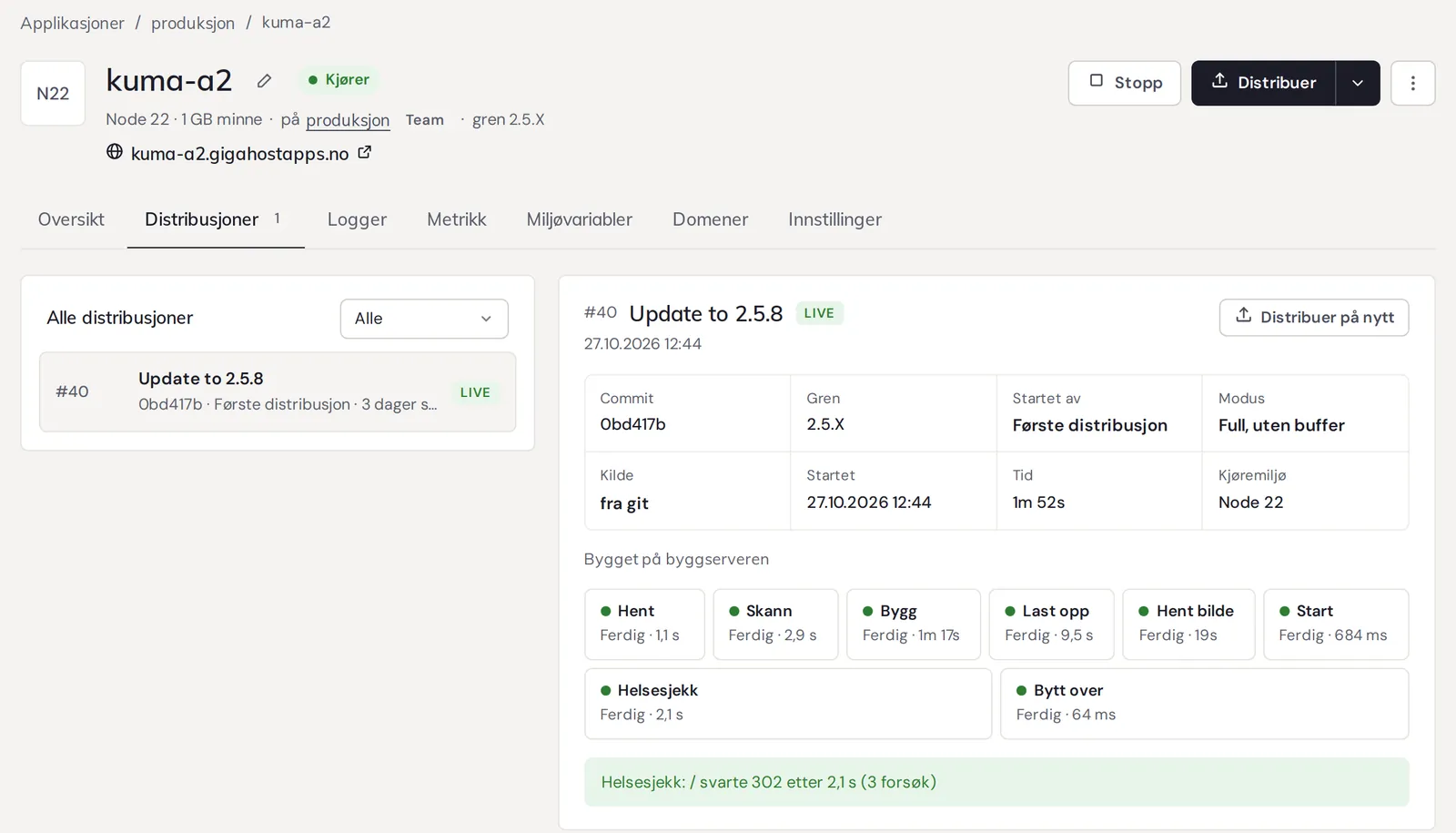Click the 'Bygget på byggserveren' text

point(676,559)
